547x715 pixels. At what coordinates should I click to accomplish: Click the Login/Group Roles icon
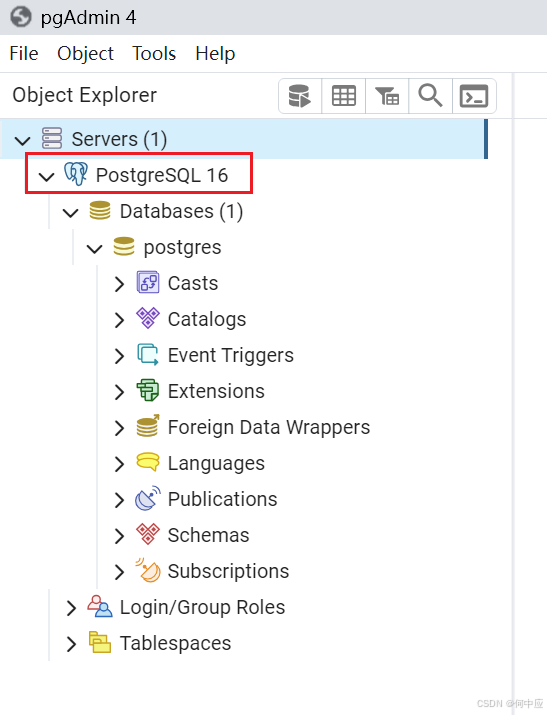pos(100,606)
